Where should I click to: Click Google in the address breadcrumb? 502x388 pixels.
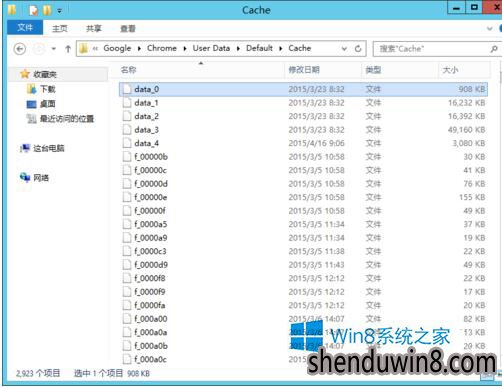117,48
